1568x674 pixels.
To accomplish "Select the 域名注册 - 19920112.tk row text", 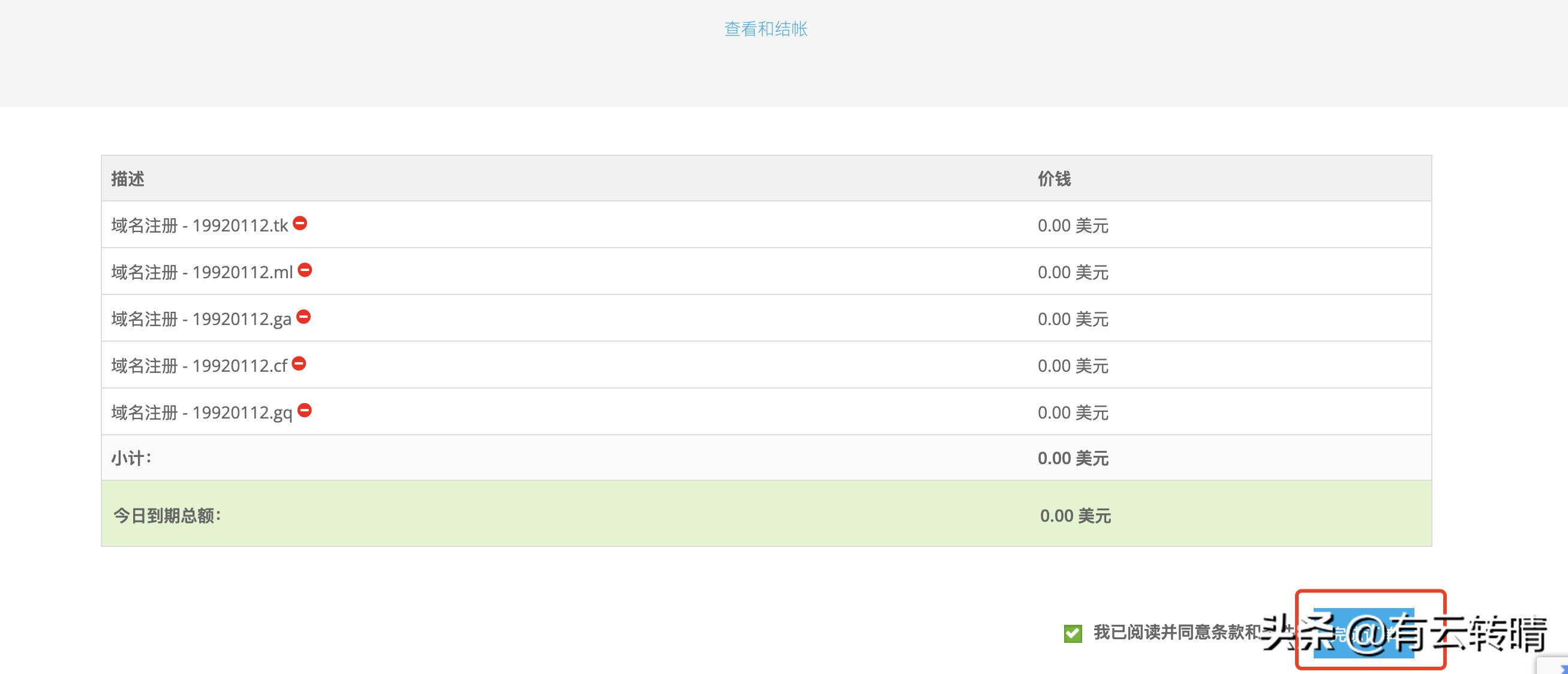I will point(199,225).
